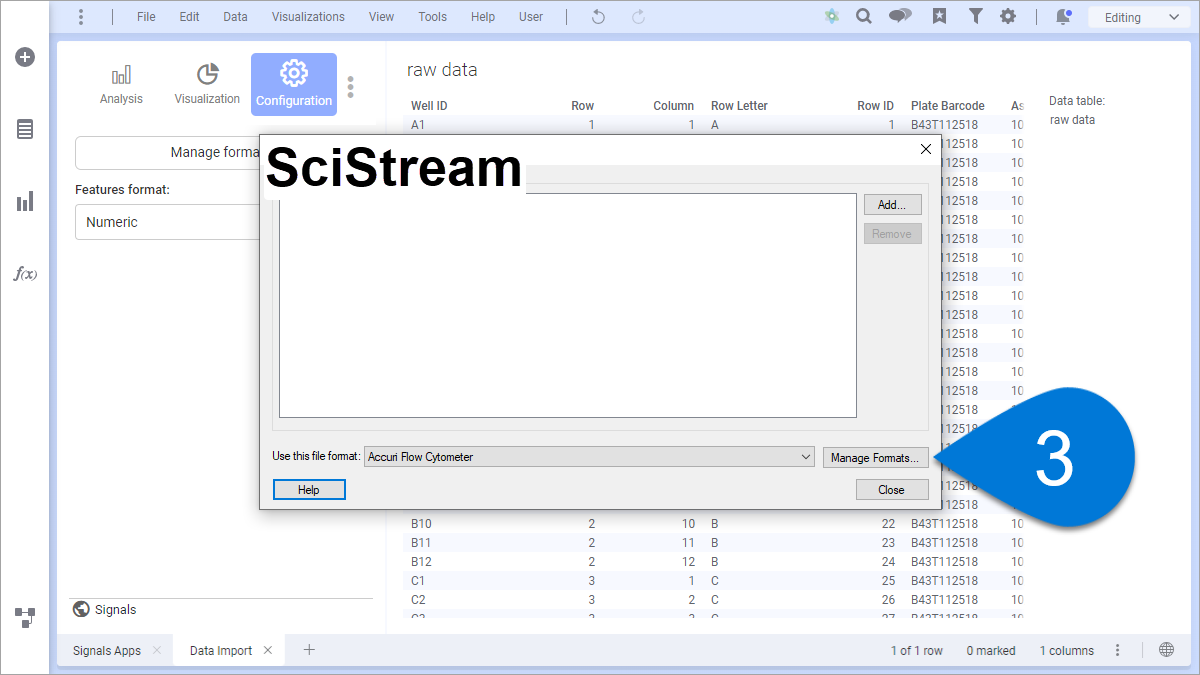Select the B11 well cell
1200x675 pixels.
[421, 543]
